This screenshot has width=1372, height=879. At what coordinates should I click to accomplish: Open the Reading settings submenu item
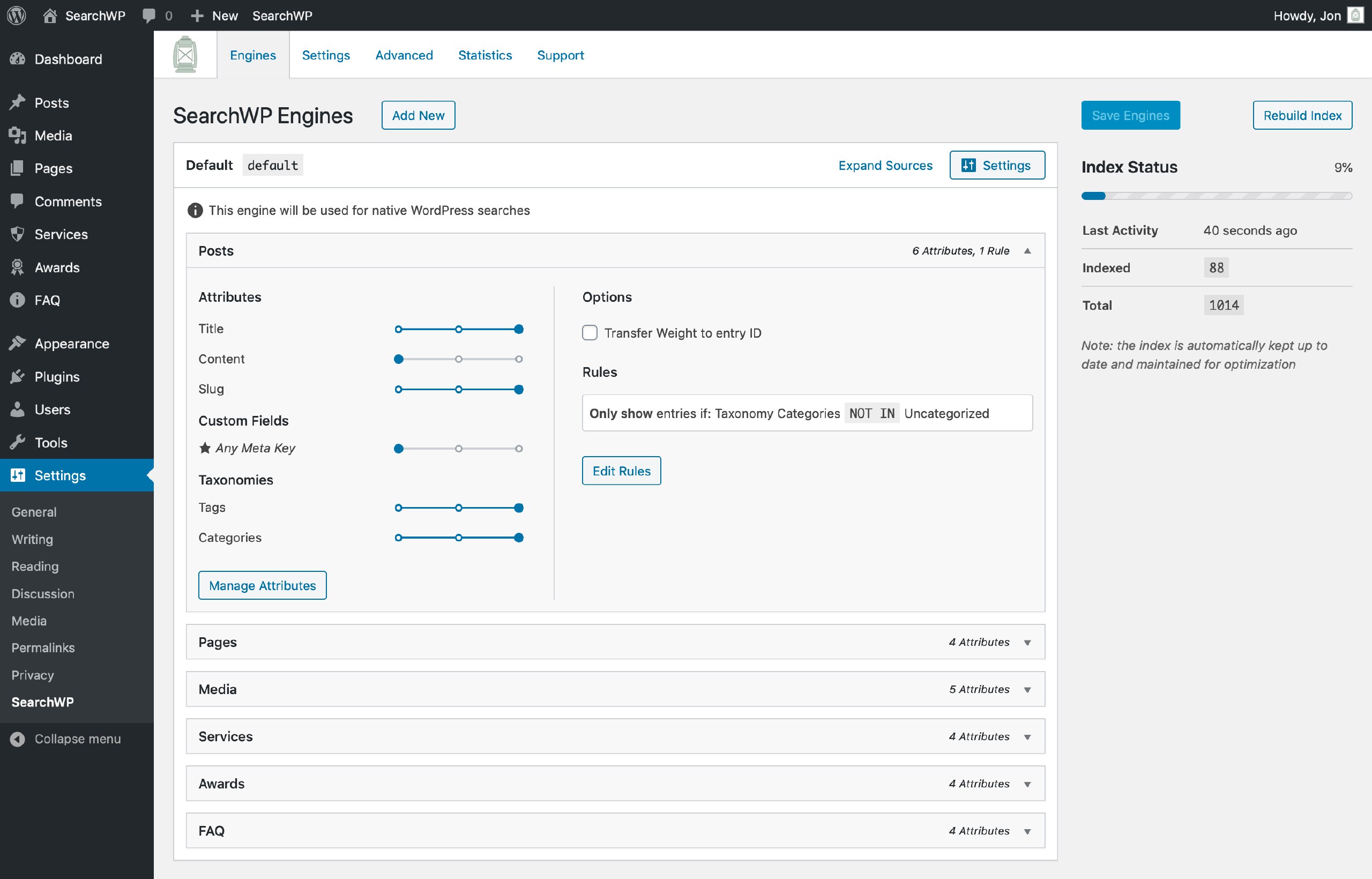coord(35,566)
